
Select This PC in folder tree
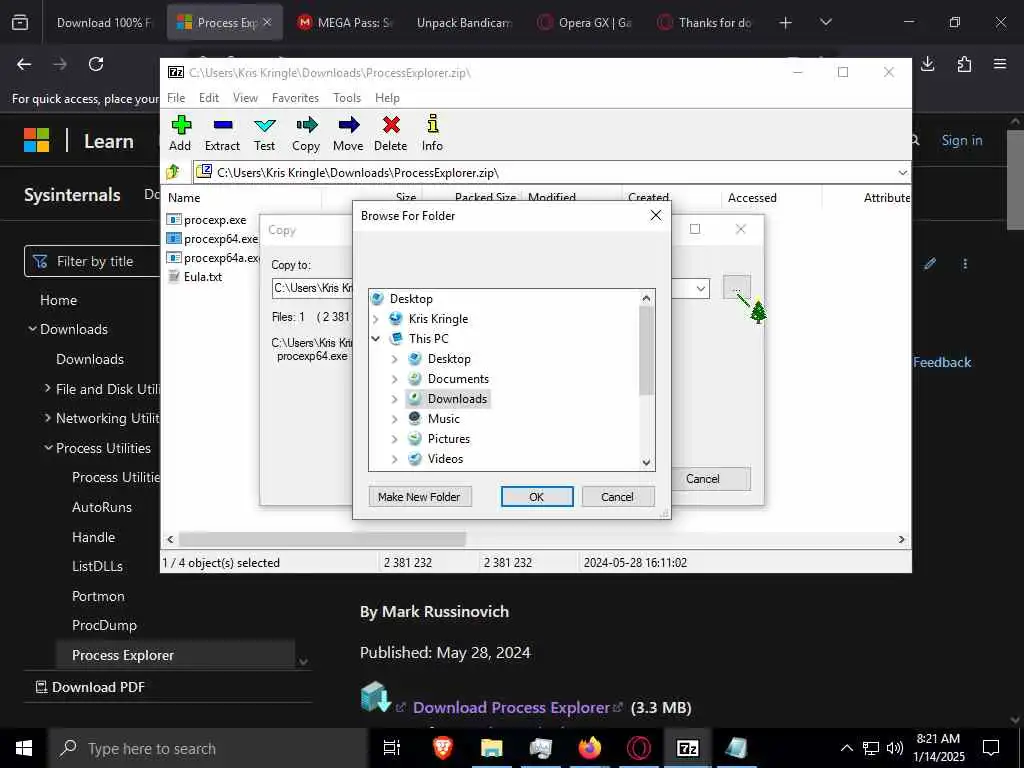(x=428, y=339)
